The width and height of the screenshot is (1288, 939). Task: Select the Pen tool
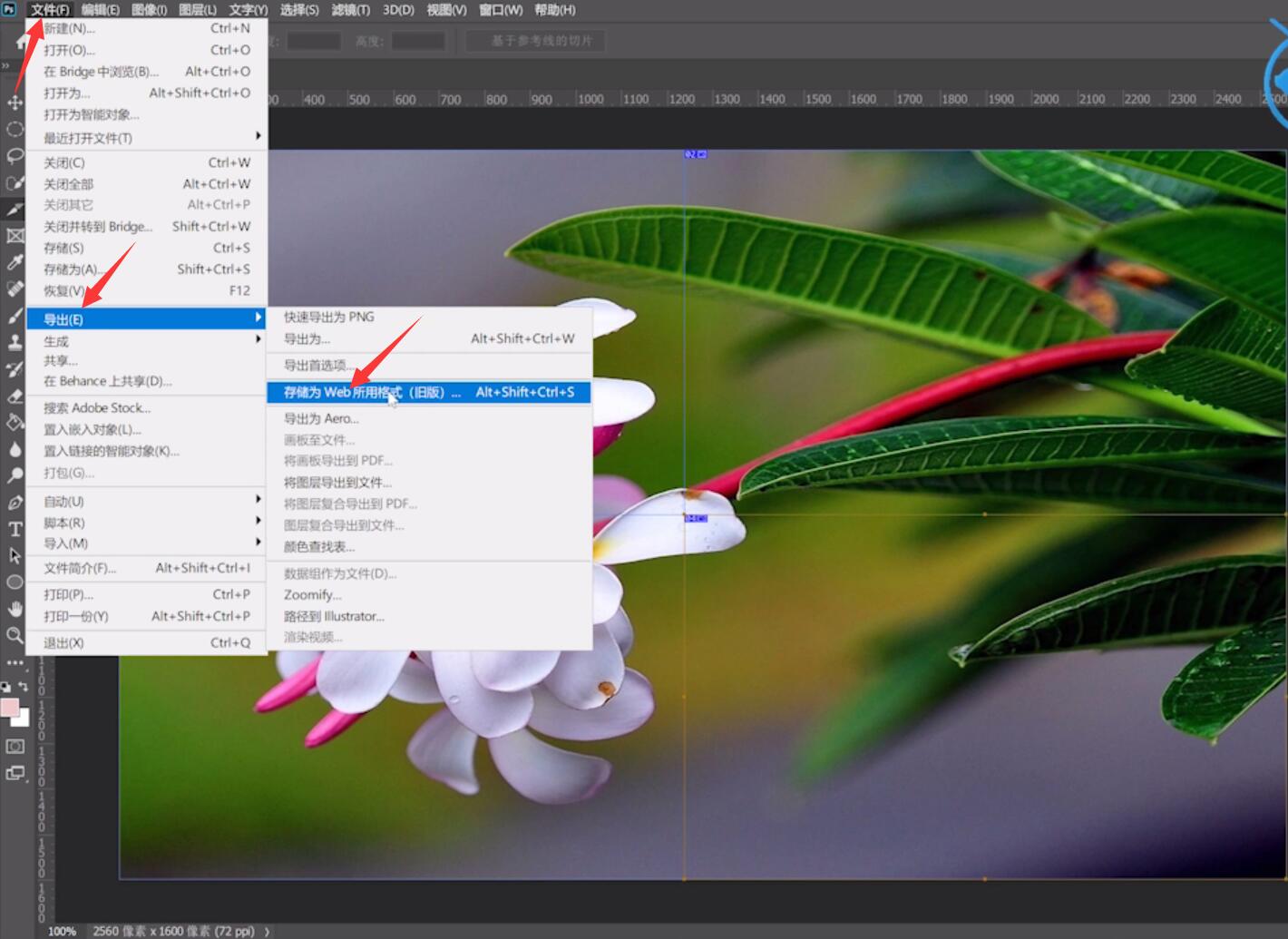[x=15, y=502]
